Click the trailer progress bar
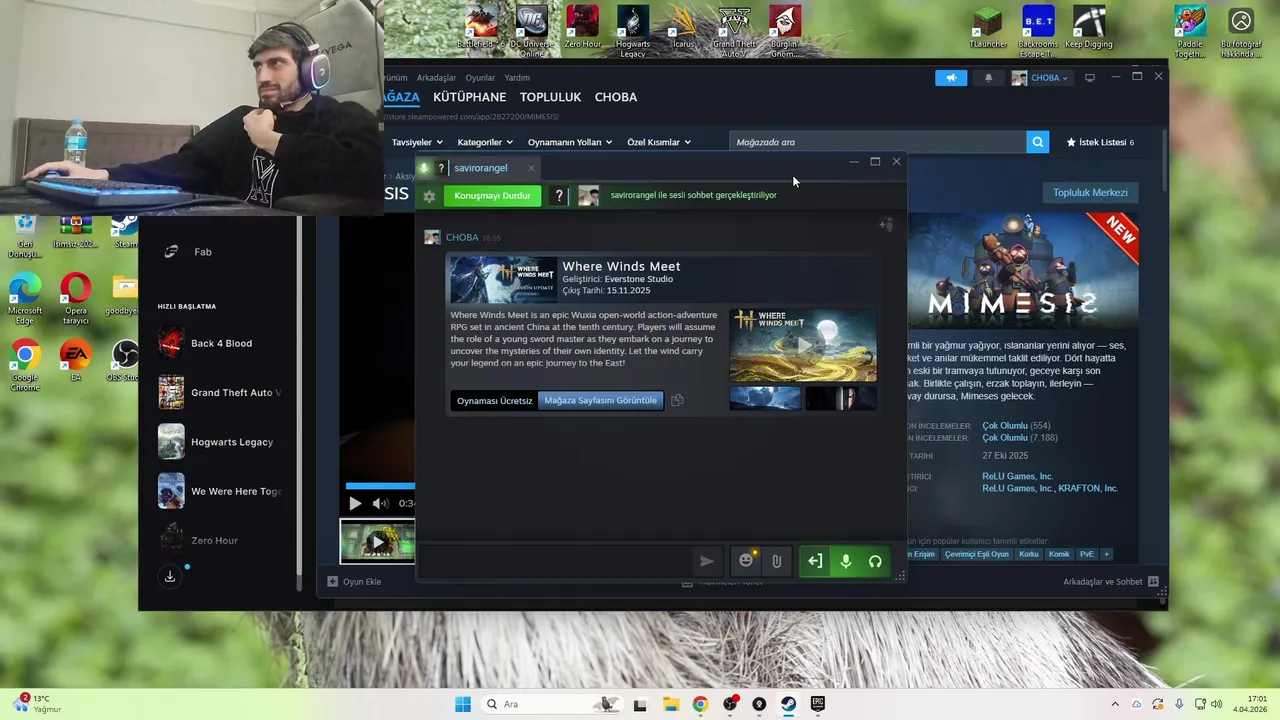 380,487
